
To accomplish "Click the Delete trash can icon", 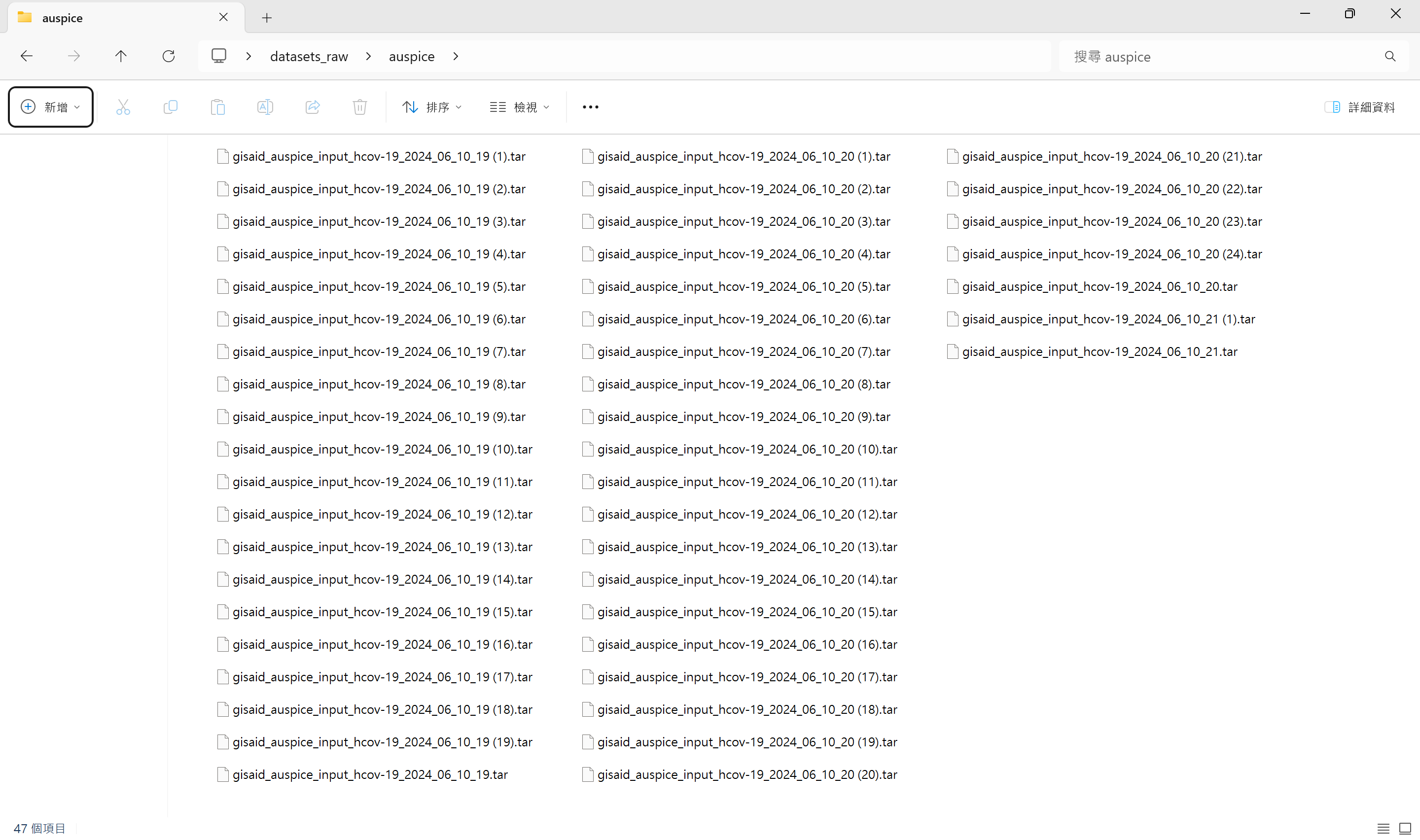I will tap(360, 107).
